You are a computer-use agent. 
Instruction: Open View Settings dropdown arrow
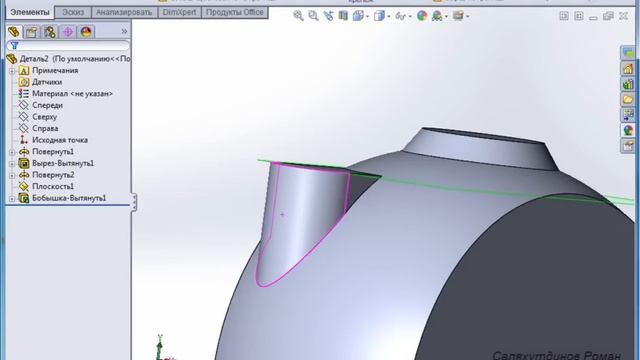coord(467,17)
